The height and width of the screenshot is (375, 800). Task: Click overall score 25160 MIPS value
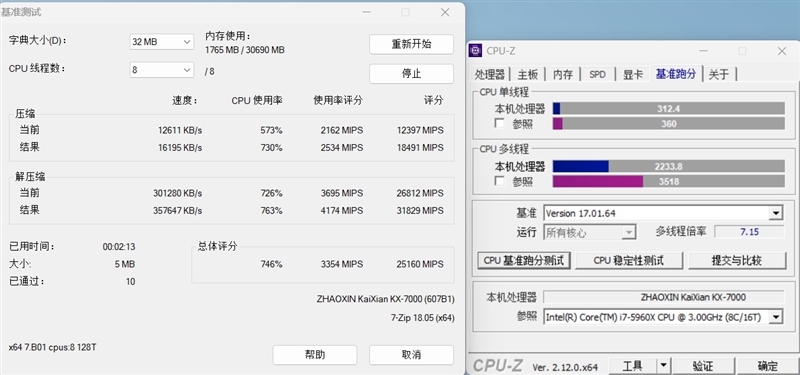tap(420, 264)
